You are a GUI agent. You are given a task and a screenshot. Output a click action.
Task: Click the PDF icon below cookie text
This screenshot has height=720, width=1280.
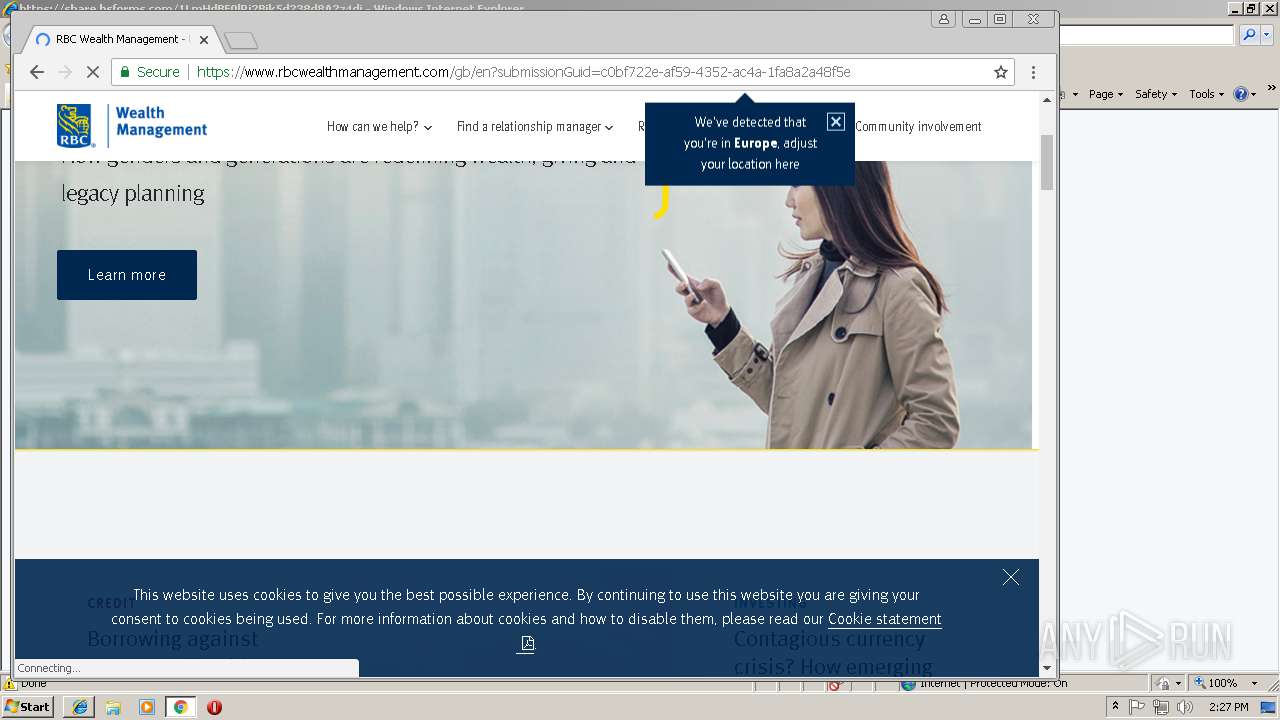pos(527,643)
